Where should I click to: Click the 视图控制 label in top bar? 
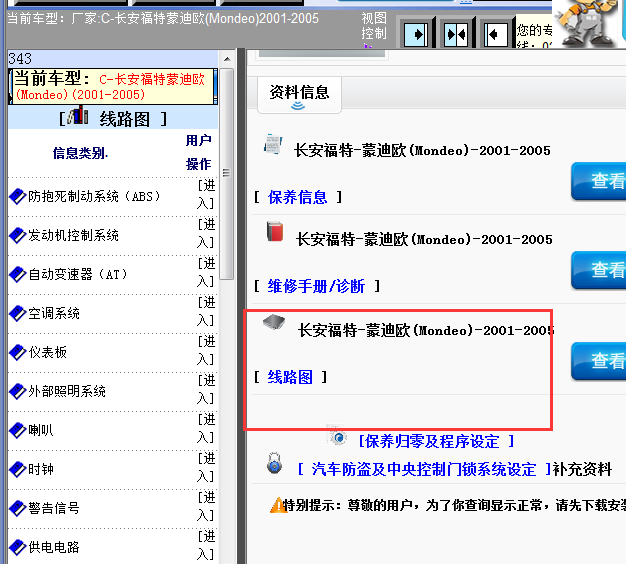point(374,26)
